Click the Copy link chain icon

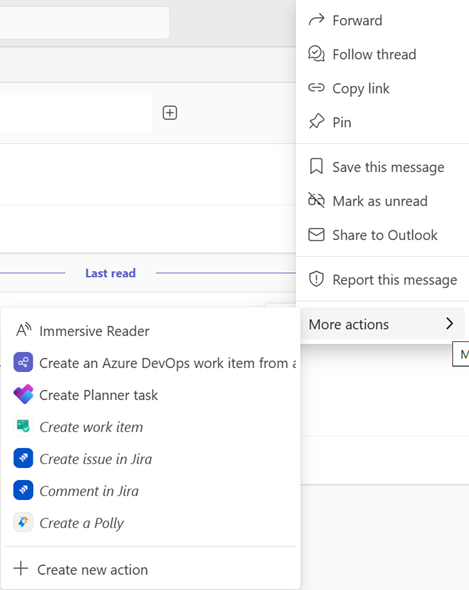tap(316, 88)
